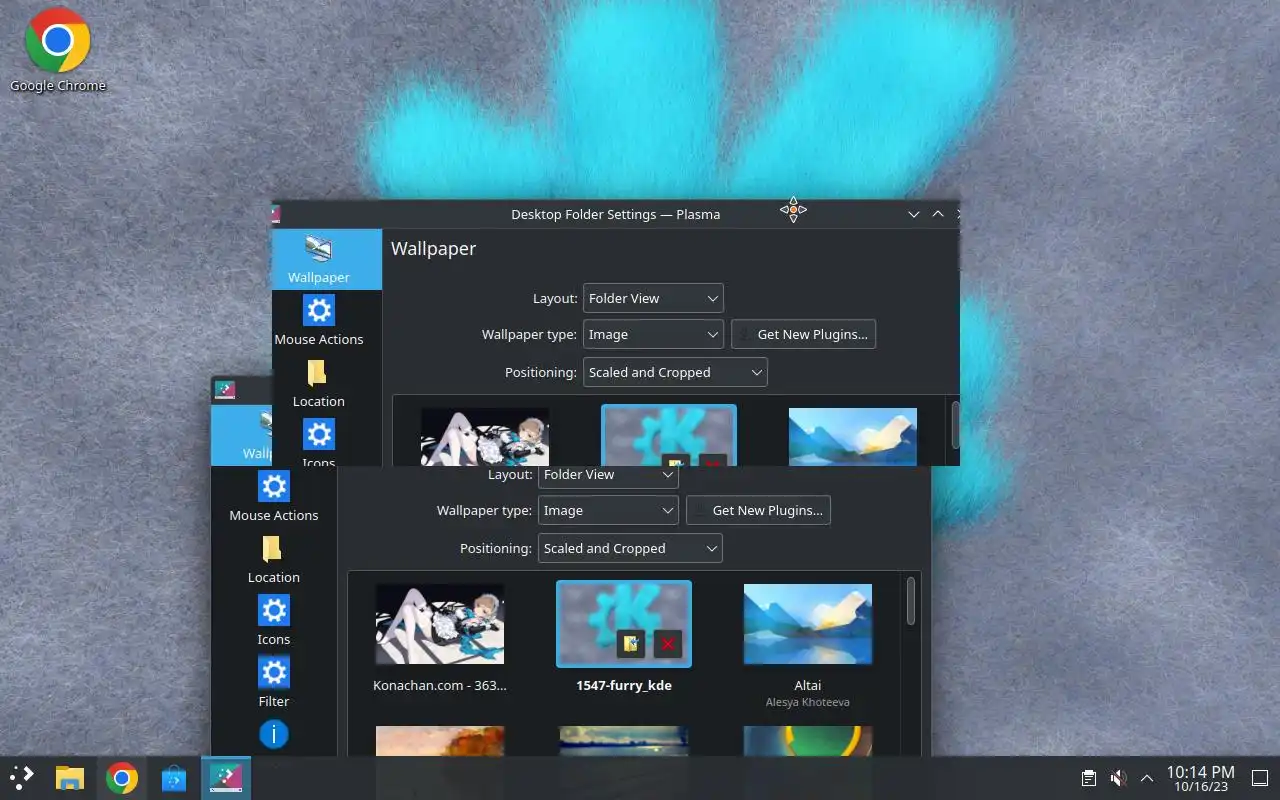Open Mouse Actions in the titled Desktop Folder Settings window
Viewport: 1280px width, 800px height.
pos(319,320)
